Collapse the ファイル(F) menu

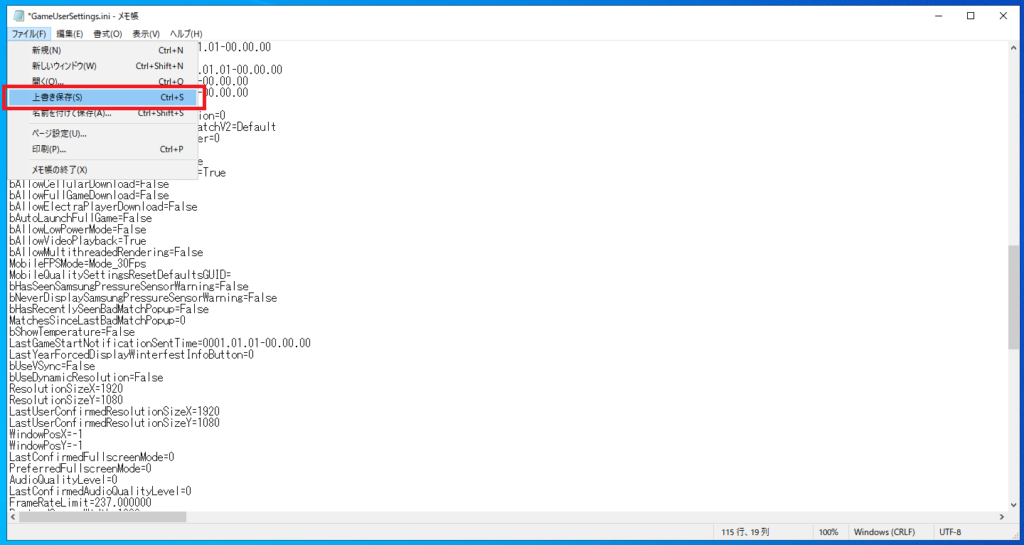(29, 34)
